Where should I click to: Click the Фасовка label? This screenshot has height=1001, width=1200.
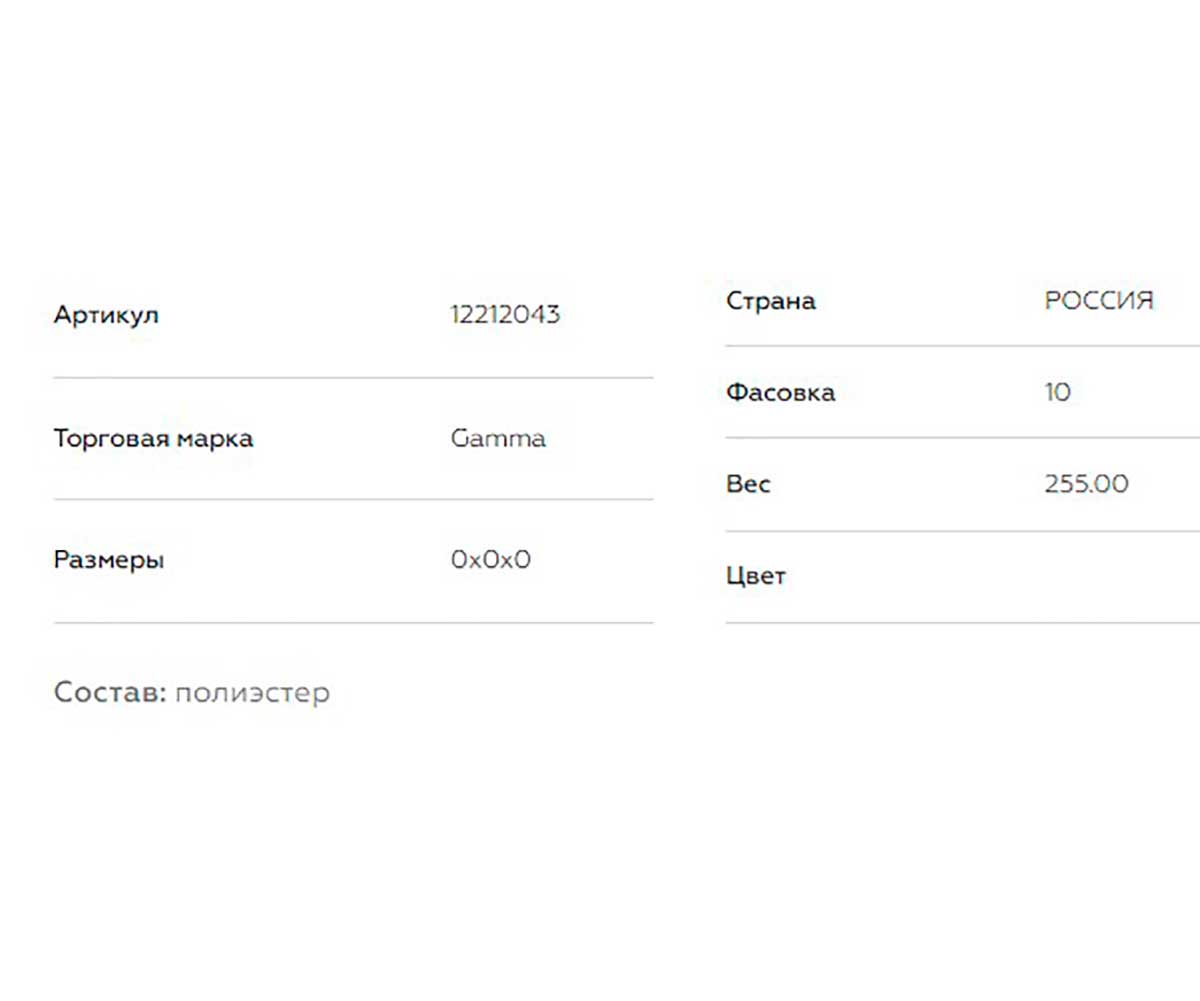[x=780, y=392]
